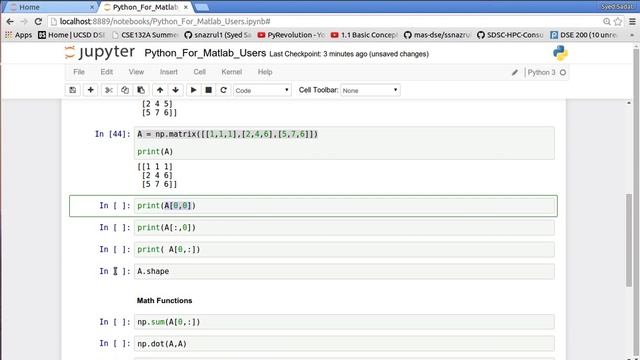
Task: Open the Help menu
Action: [265, 72]
